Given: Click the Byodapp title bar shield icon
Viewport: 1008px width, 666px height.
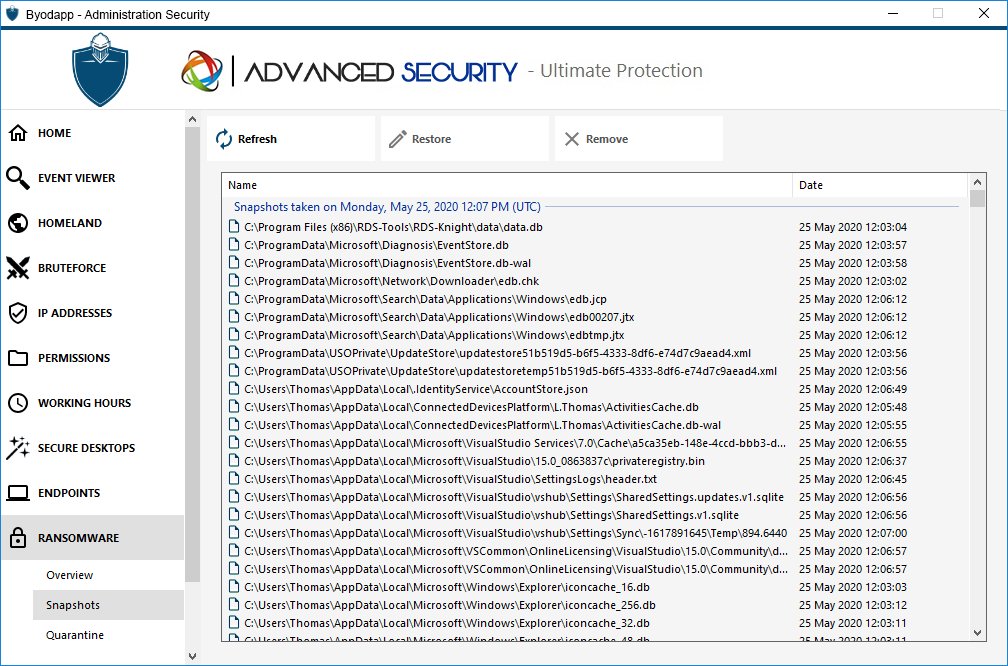Looking at the screenshot, I should pos(12,14).
